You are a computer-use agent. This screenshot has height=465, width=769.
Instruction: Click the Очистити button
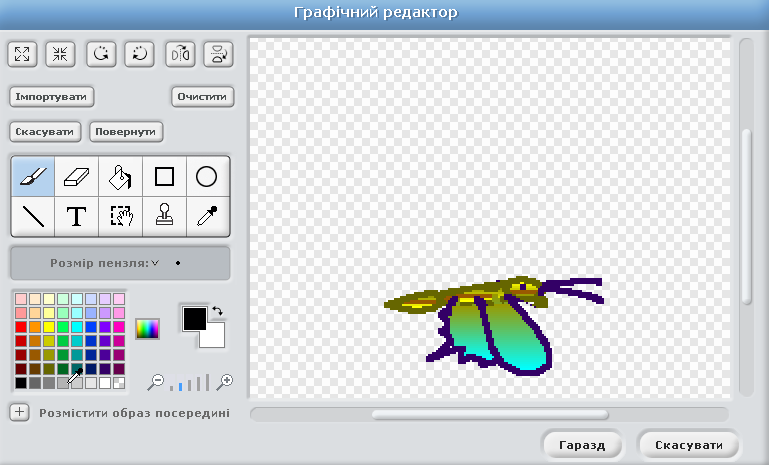click(x=203, y=97)
